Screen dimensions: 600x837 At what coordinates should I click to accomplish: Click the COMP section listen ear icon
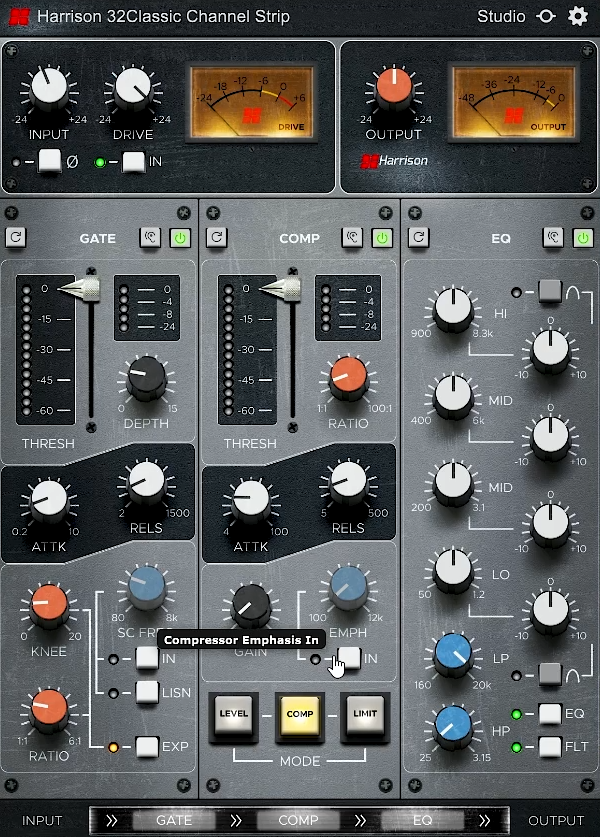[x=352, y=238]
